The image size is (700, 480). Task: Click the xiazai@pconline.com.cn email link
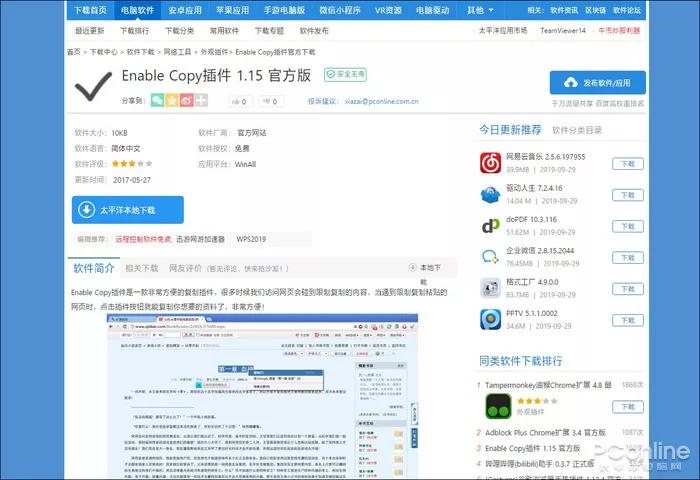click(382, 101)
